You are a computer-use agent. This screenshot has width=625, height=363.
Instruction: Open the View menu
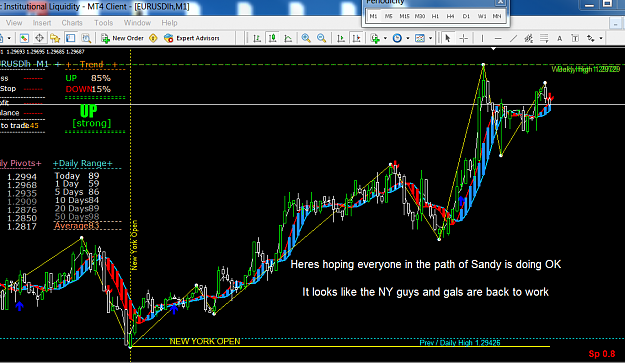[14, 23]
